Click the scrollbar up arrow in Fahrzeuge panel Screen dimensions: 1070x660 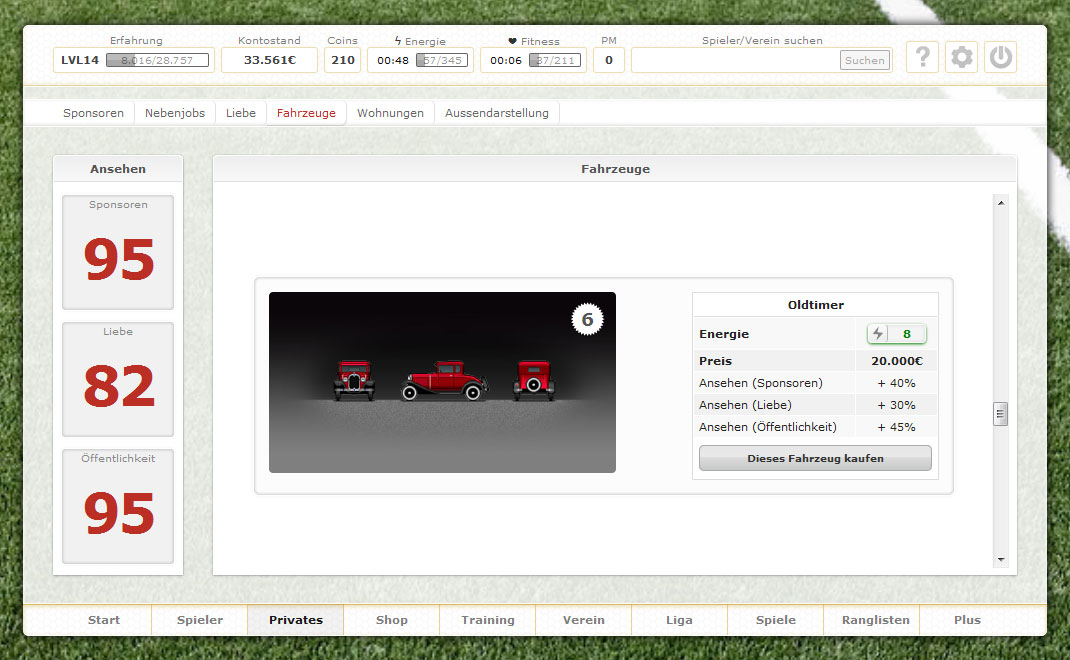(1001, 203)
